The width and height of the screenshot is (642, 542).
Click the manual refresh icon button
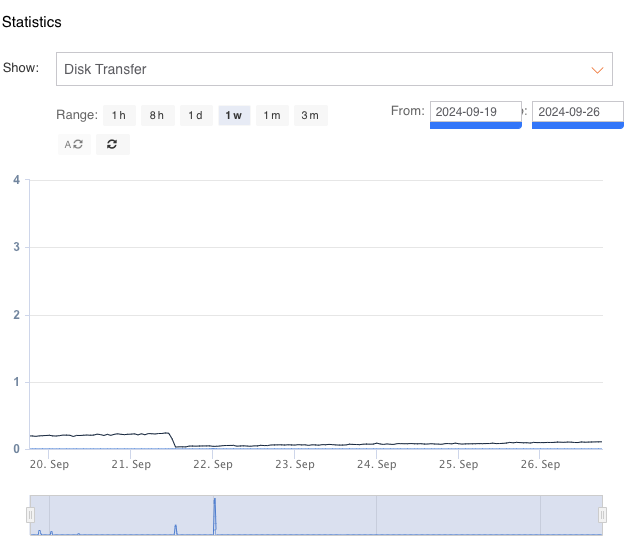pos(112,144)
